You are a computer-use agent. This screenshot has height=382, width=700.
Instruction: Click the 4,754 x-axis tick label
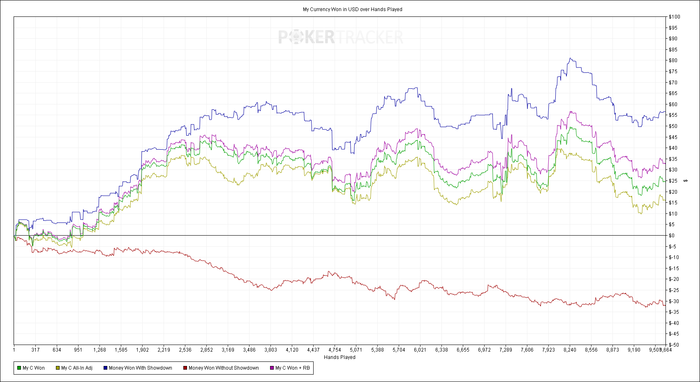tap(334, 350)
